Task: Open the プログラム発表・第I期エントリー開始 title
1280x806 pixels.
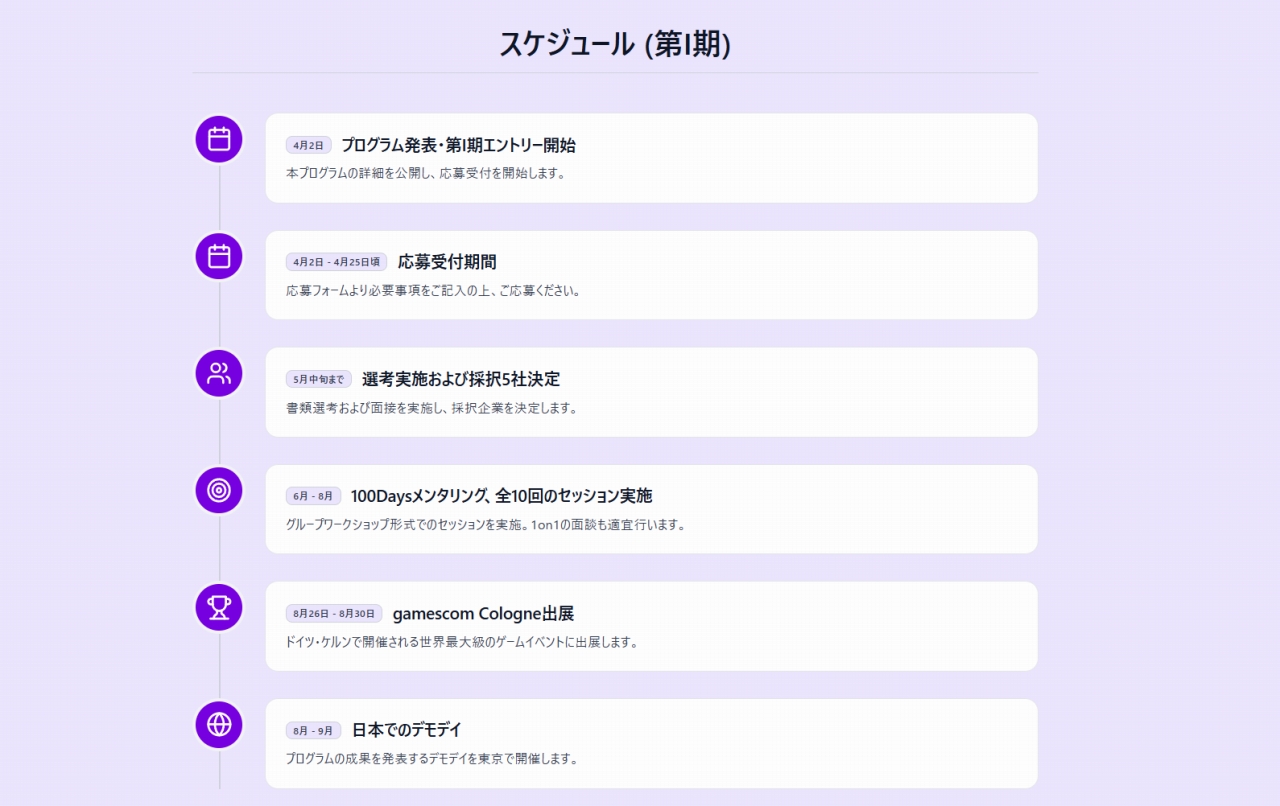Action: (458, 145)
